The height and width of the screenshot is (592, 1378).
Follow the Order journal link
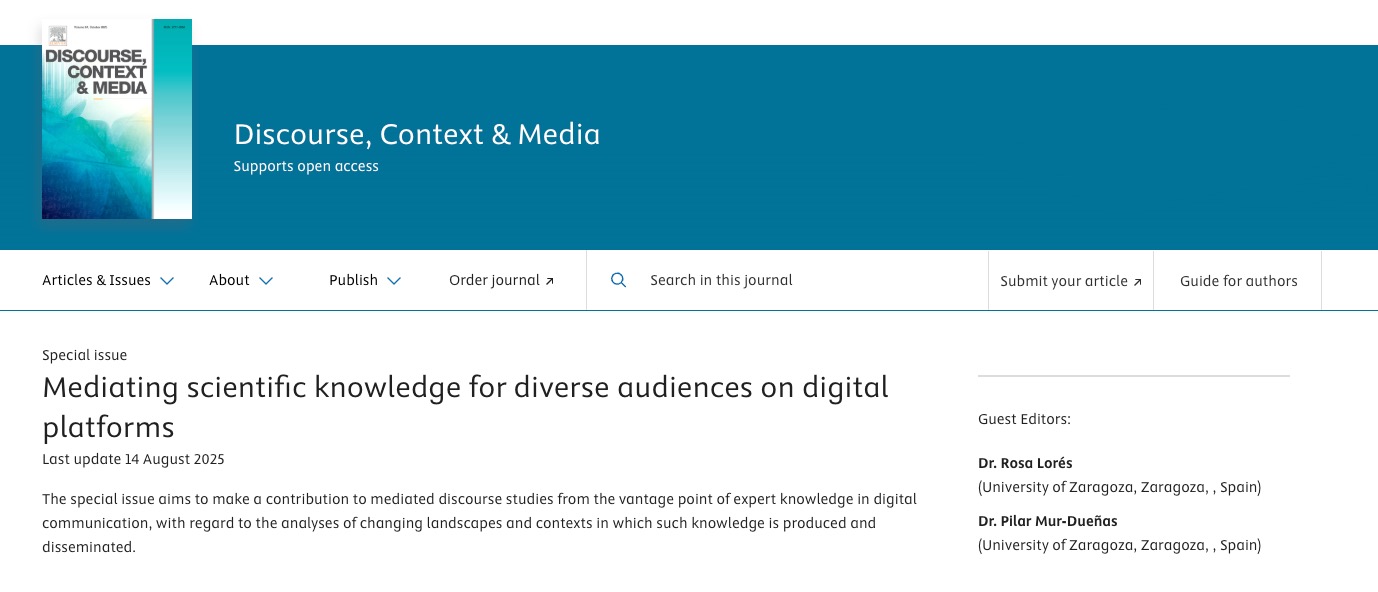point(494,281)
